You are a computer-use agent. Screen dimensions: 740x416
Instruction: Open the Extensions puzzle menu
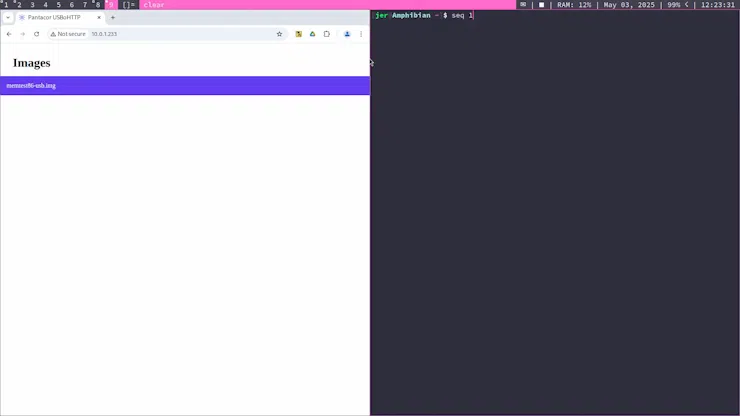coord(327,34)
